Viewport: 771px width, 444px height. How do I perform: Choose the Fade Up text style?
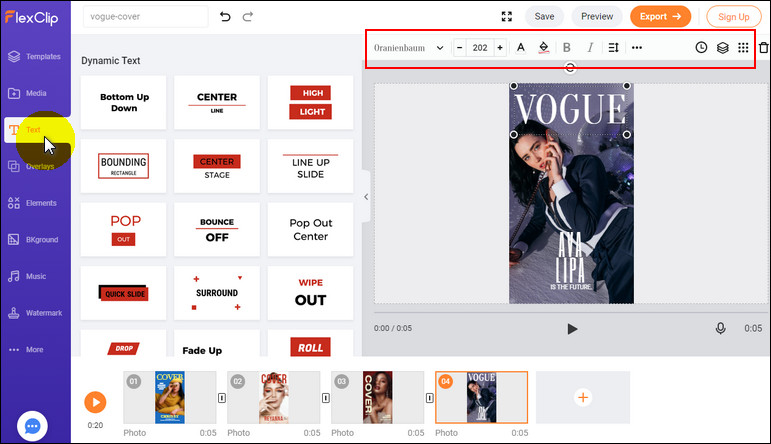(x=217, y=344)
